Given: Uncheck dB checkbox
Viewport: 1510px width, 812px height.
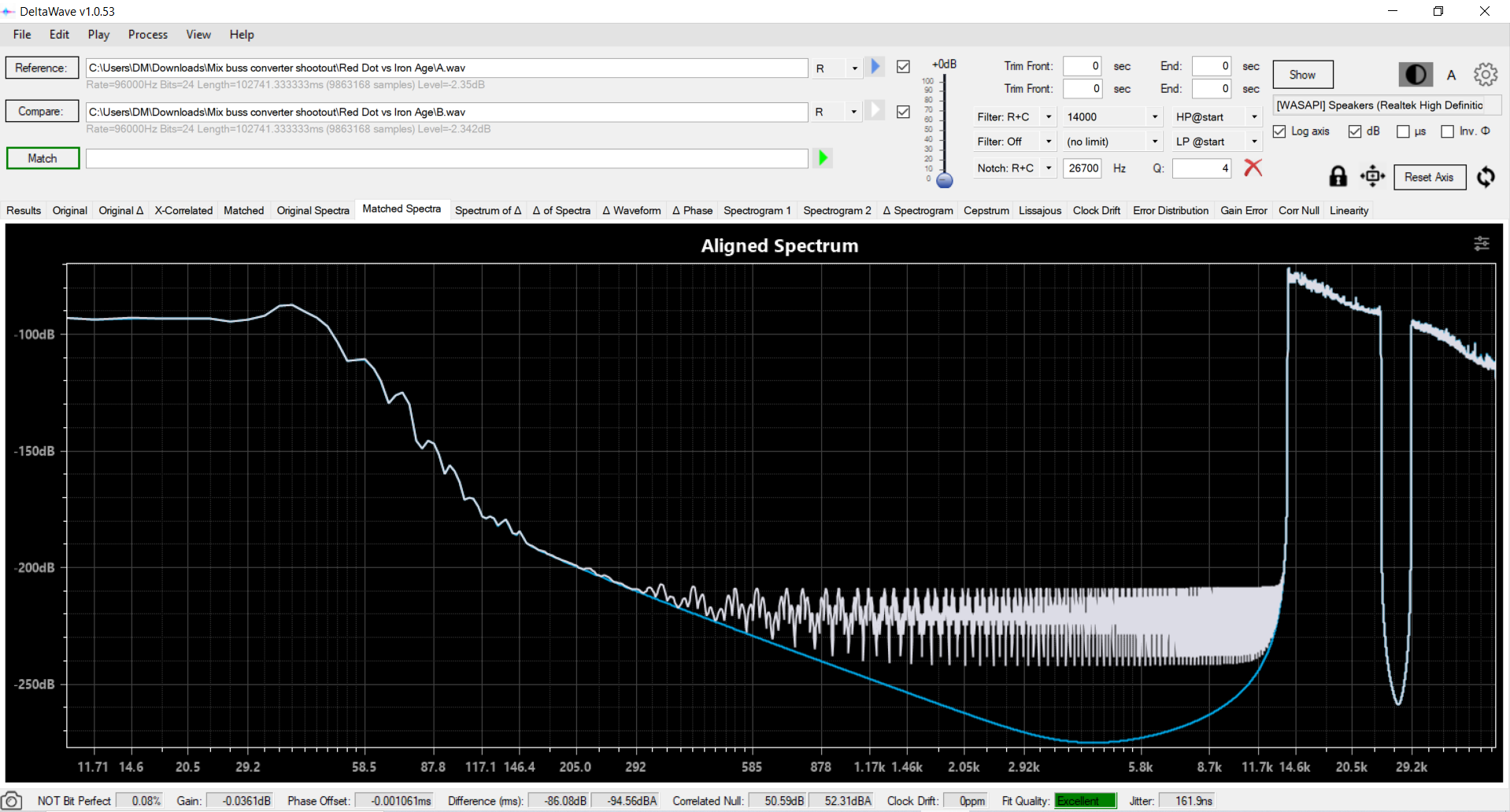Looking at the screenshot, I should (1355, 131).
